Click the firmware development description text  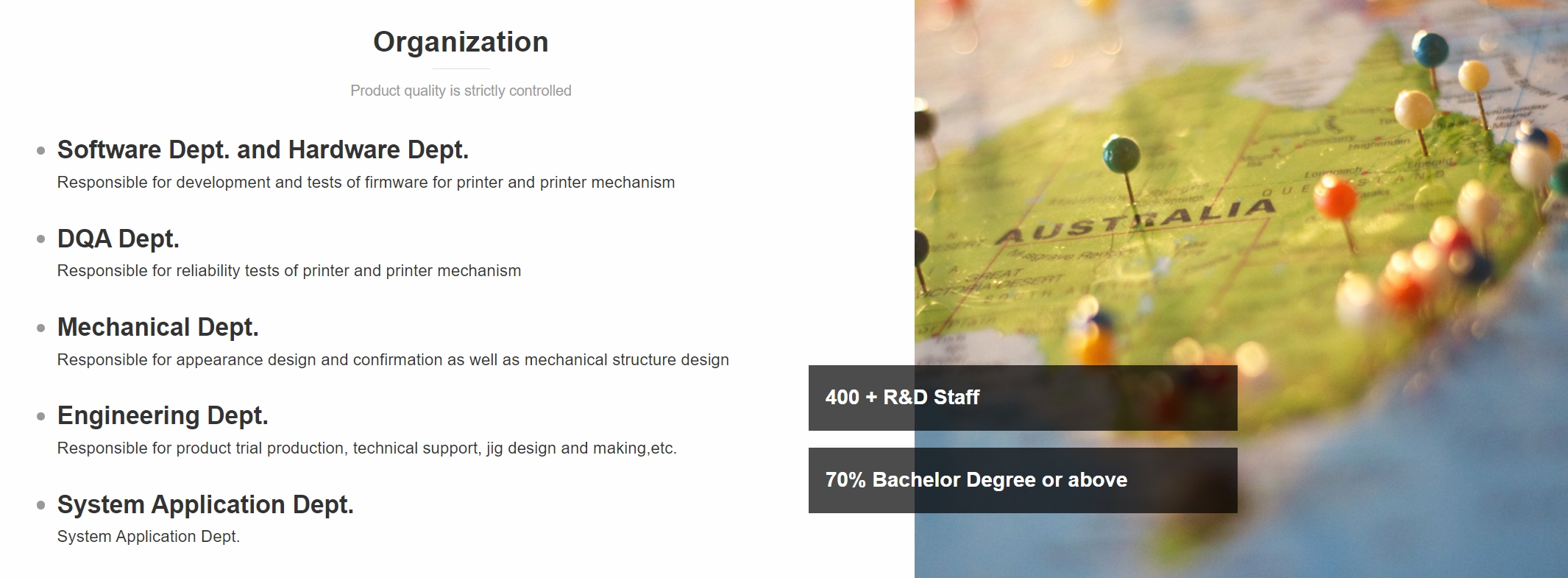coord(366,182)
